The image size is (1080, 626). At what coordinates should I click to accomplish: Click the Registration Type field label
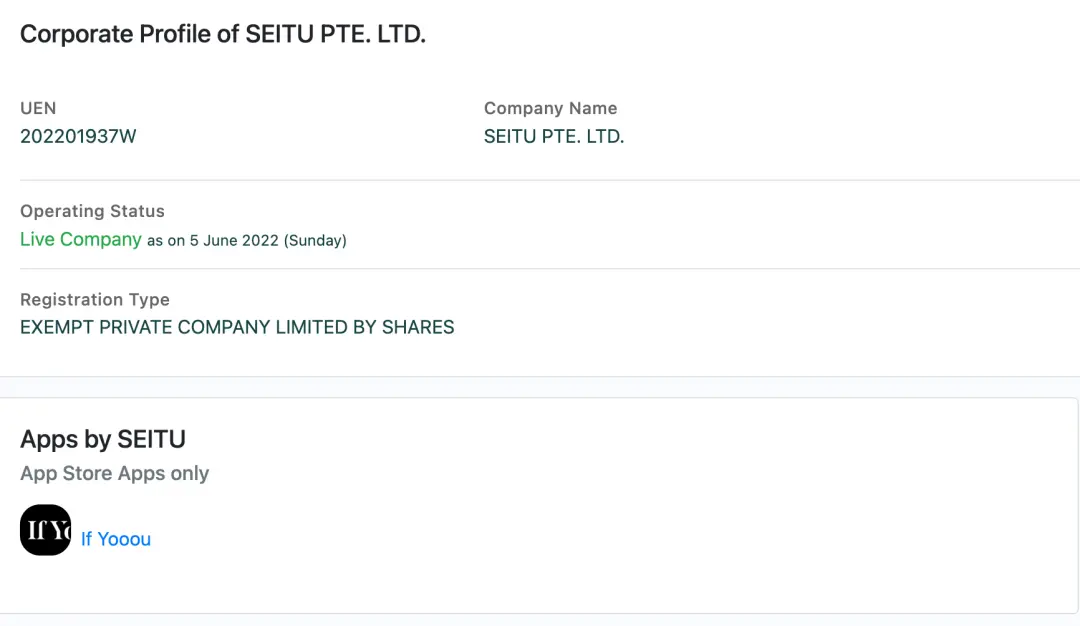click(95, 299)
